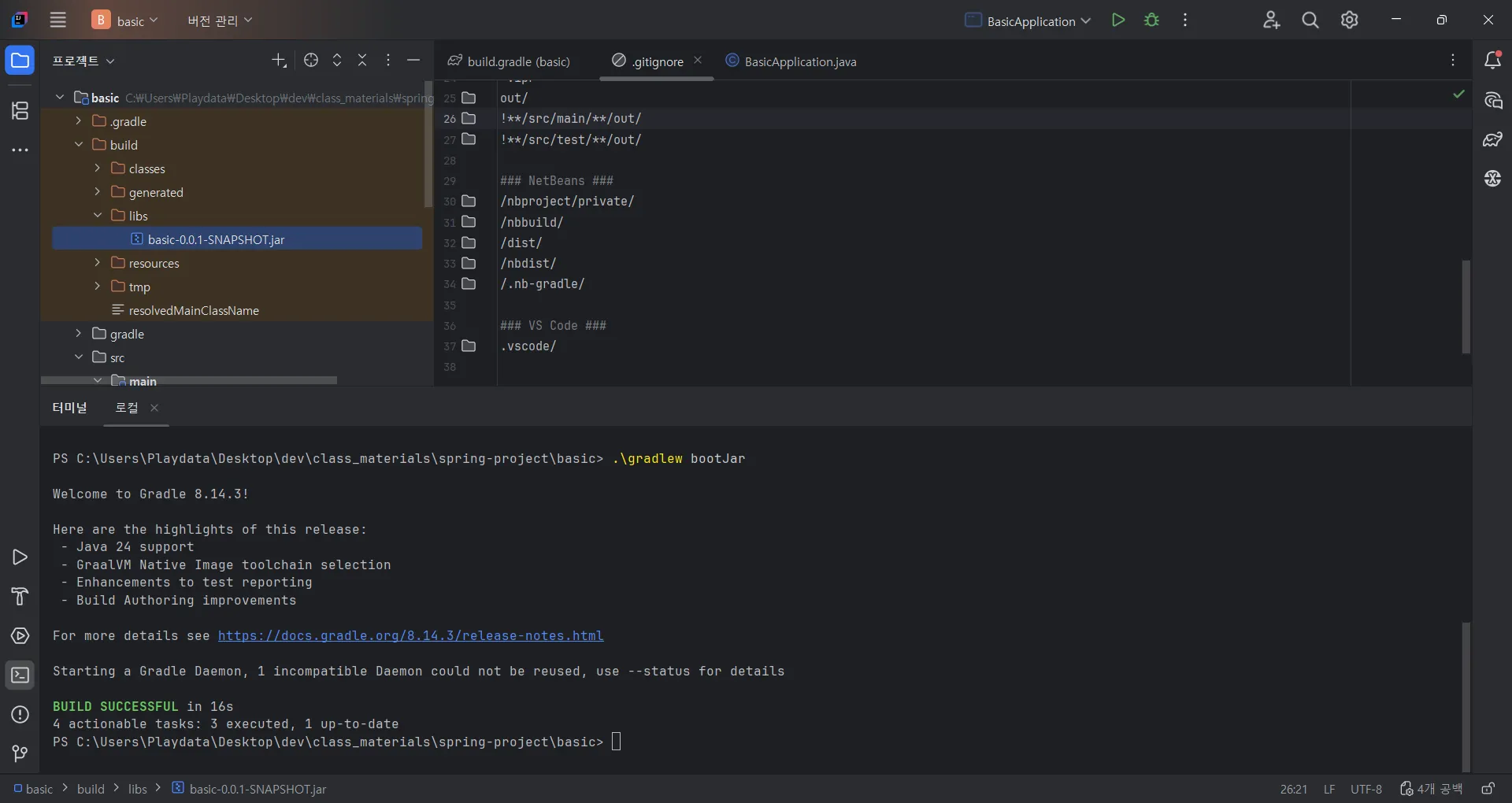Open the Gradle elephant tool window
The image size is (1512, 803).
click(x=1492, y=139)
